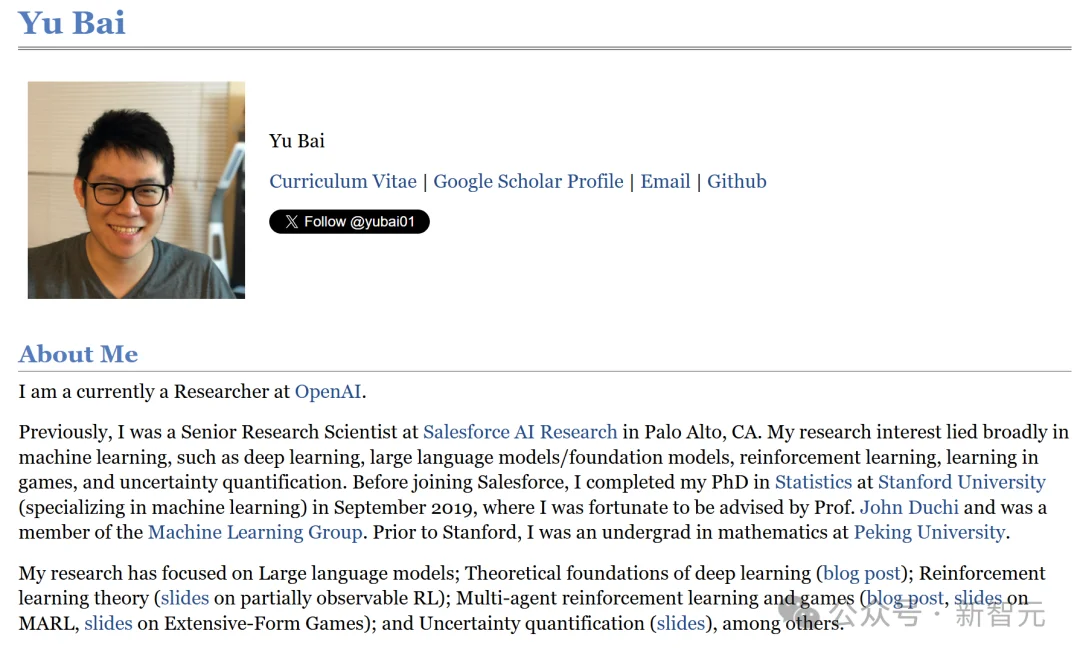
Task: Open the Curriculum Vitae link
Action: (x=343, y=181)
